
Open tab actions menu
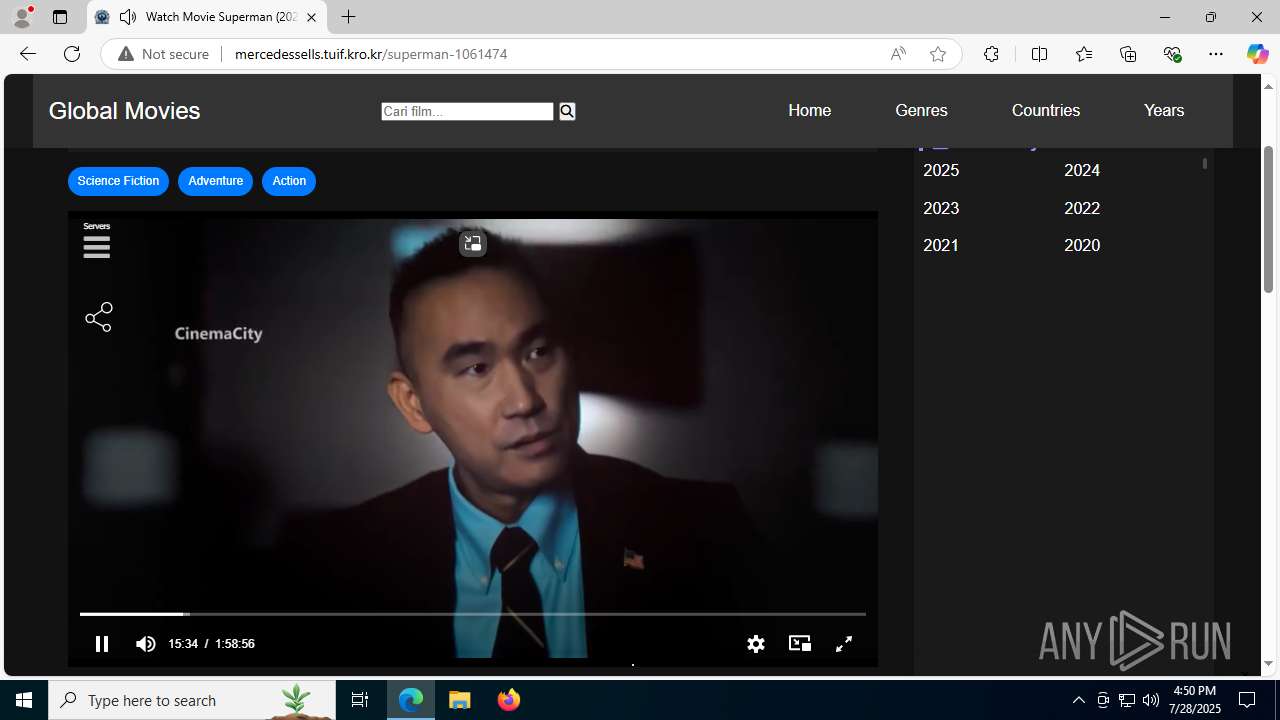tap(60, 17)
